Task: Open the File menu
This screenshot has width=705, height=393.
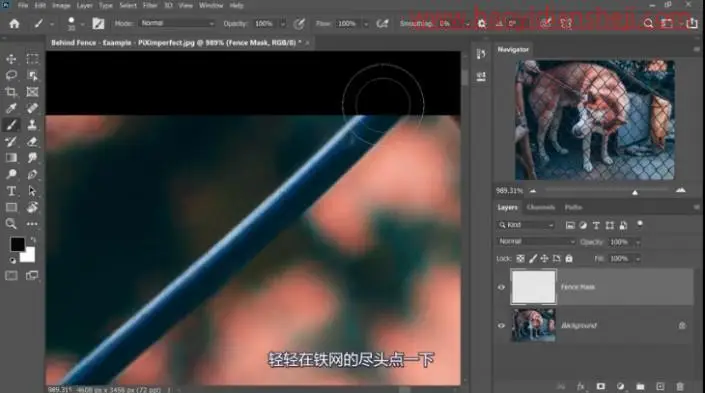Action: click(23, 5)
